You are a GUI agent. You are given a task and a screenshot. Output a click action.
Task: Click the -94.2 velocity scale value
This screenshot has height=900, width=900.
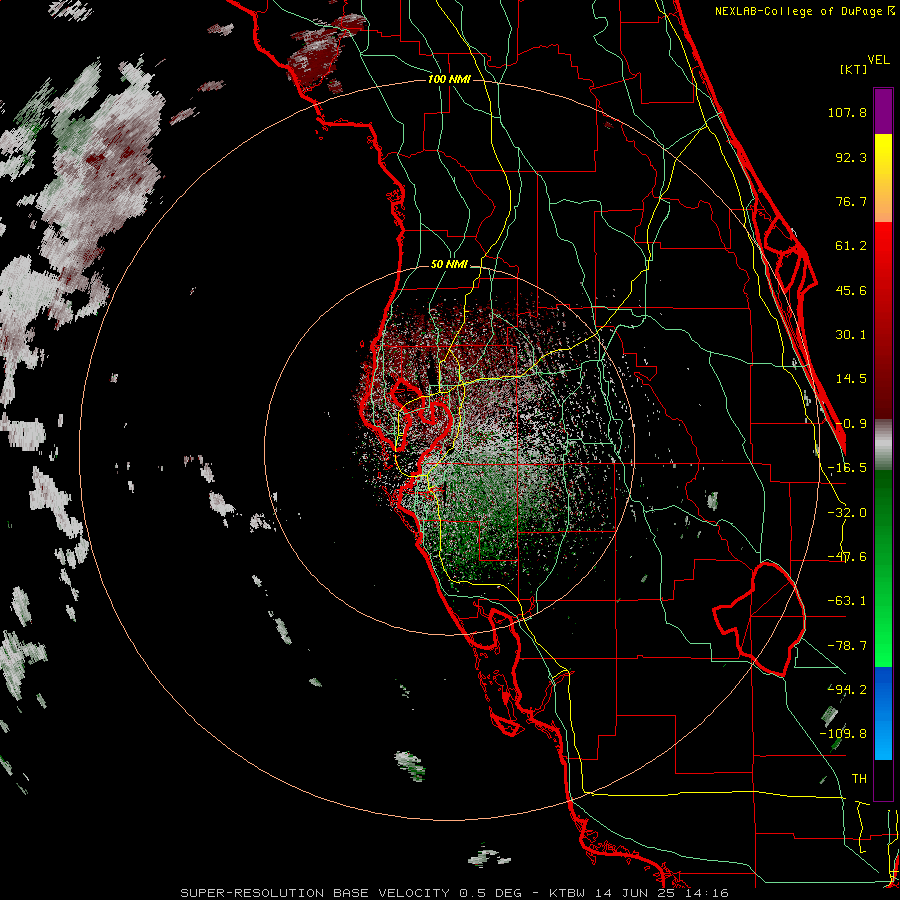point(847,689)
